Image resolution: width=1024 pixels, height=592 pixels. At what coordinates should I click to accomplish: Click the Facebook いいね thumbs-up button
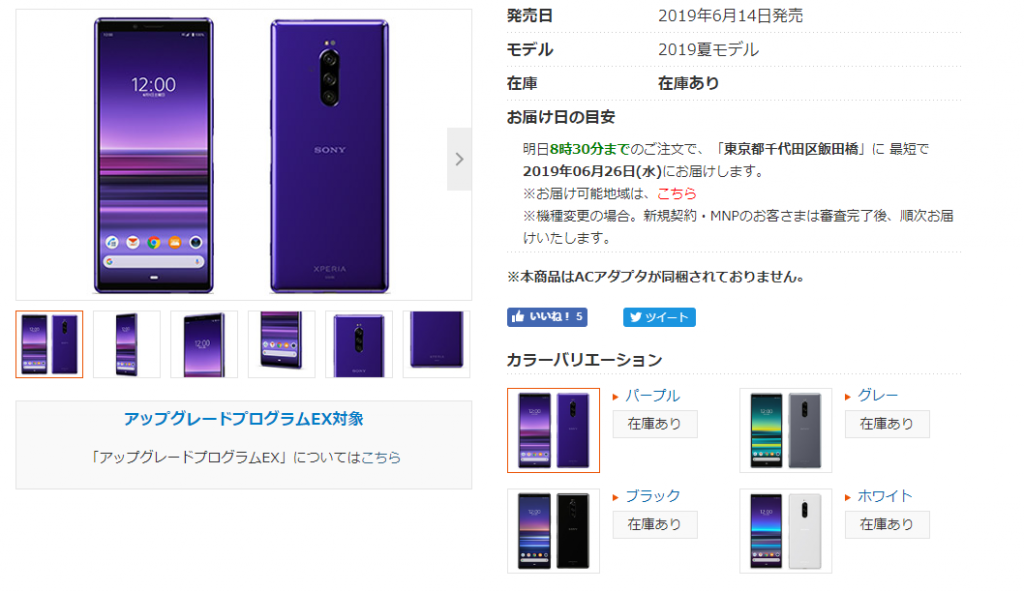click(x=547, y=317)
